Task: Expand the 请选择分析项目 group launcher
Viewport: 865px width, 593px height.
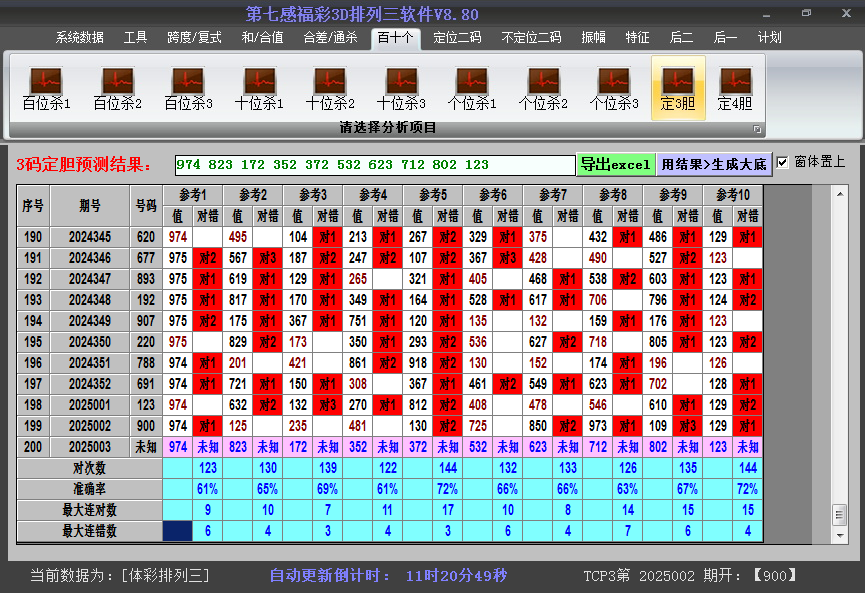Action: coord(757,129)
